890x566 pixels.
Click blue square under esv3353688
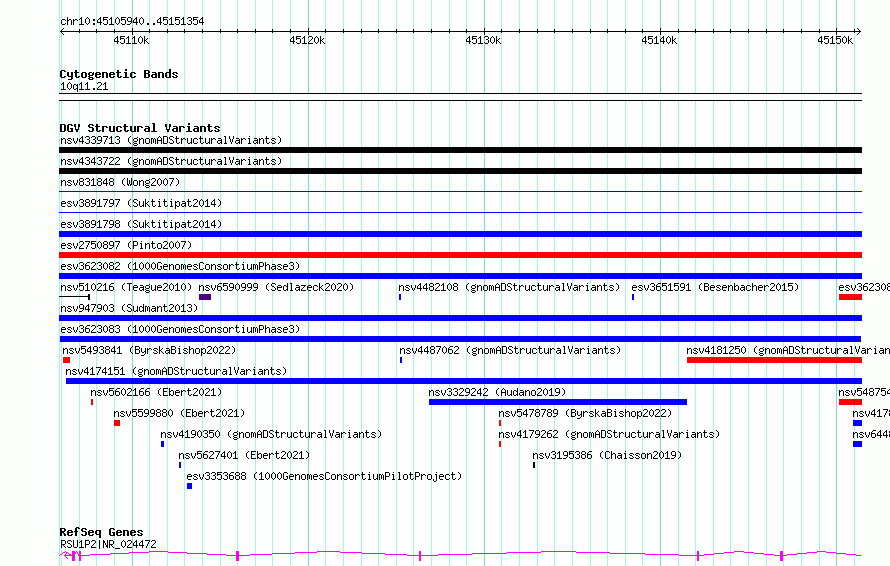pos(190,486)
